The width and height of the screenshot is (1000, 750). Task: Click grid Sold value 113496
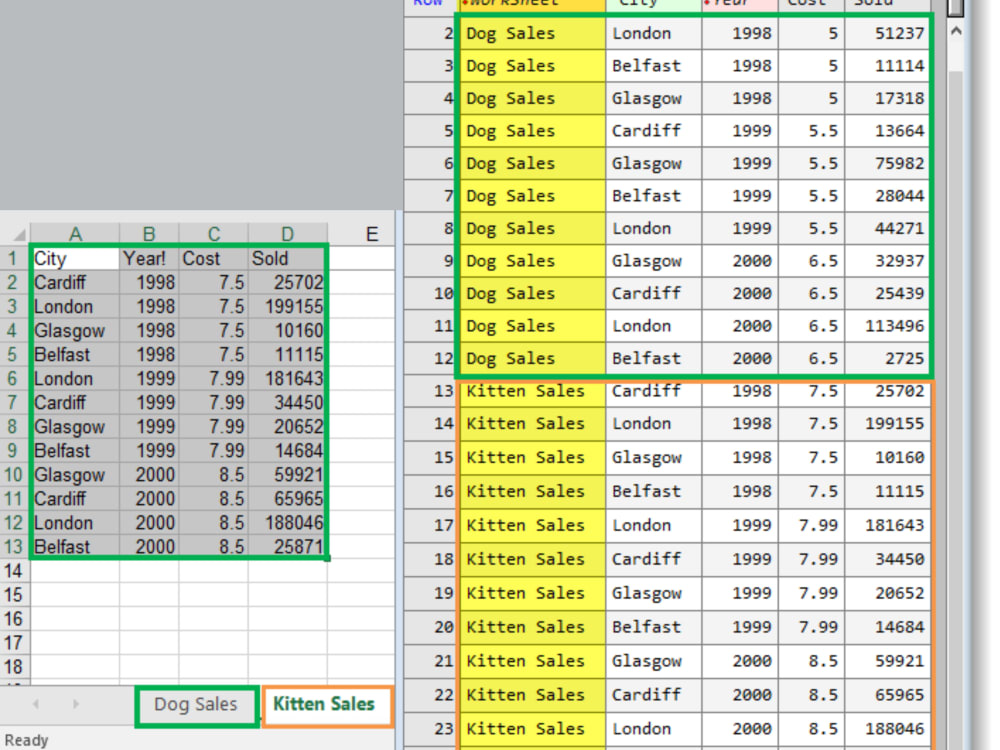click(886, 326)
